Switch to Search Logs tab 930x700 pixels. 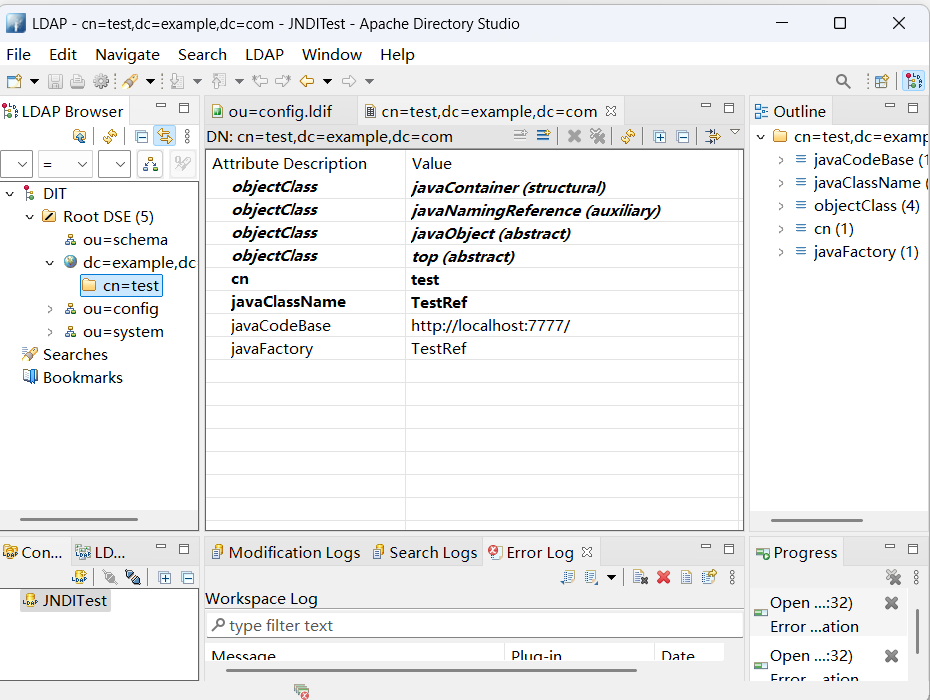point(425,552)
